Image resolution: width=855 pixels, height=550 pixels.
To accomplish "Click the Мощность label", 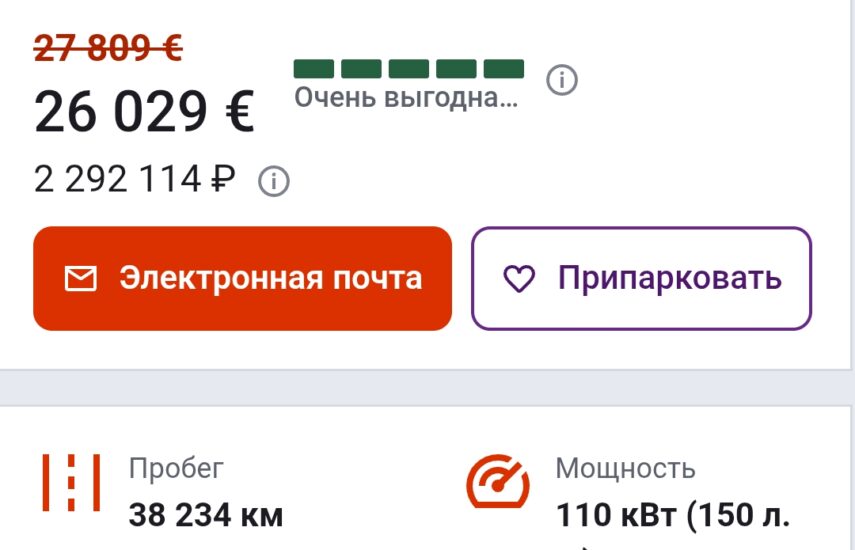I will point(625,468).
